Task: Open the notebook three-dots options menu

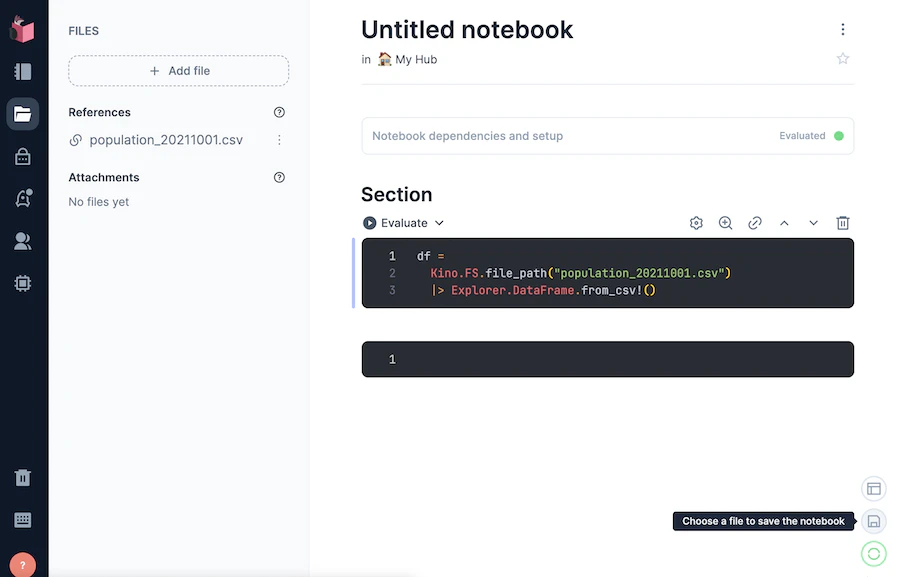Action: click(x=843, y=29)
